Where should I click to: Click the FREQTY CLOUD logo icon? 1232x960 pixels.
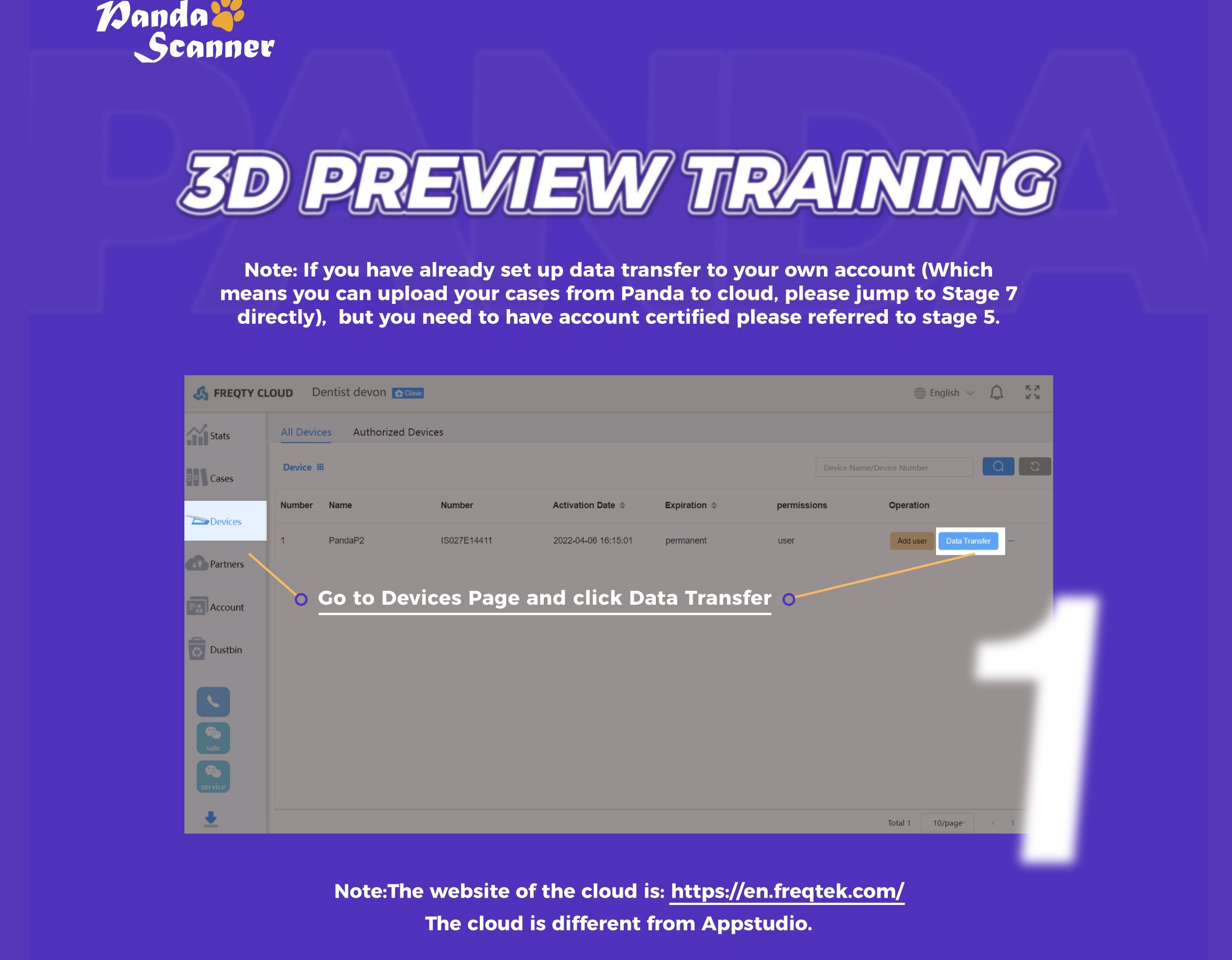coord(201,392)
